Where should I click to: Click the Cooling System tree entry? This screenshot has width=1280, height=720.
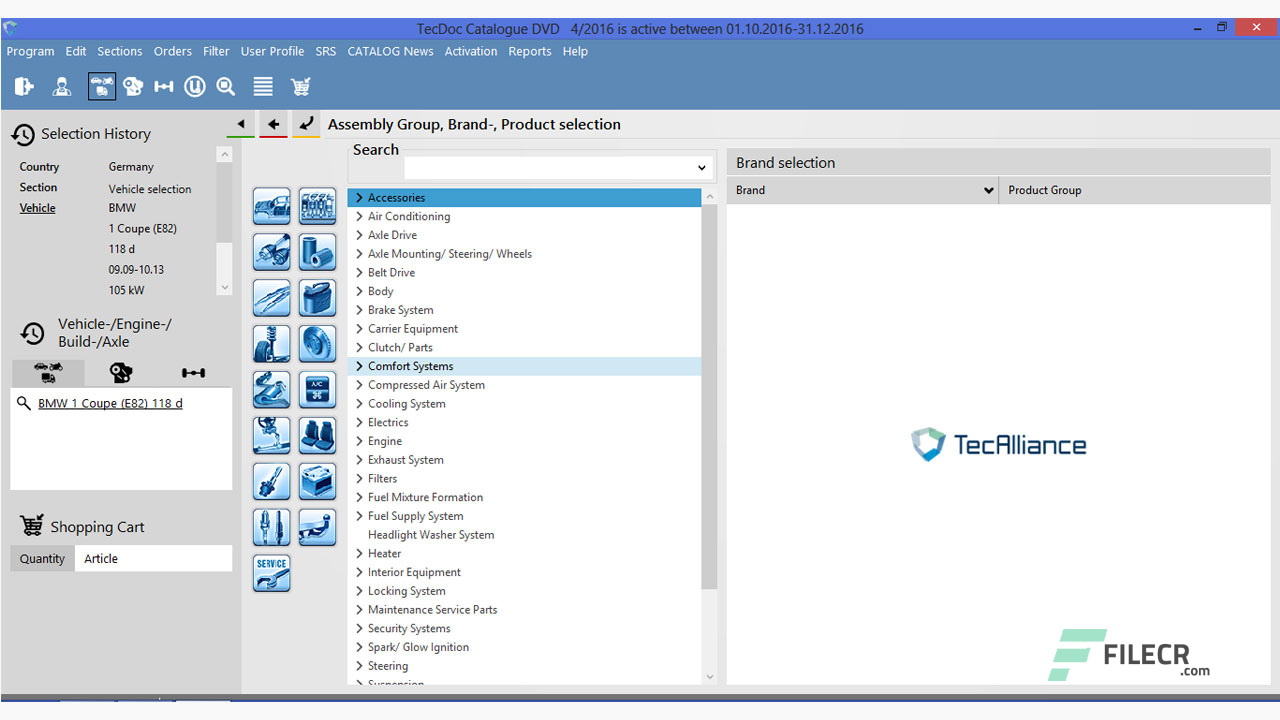click(x=406, y=404)
